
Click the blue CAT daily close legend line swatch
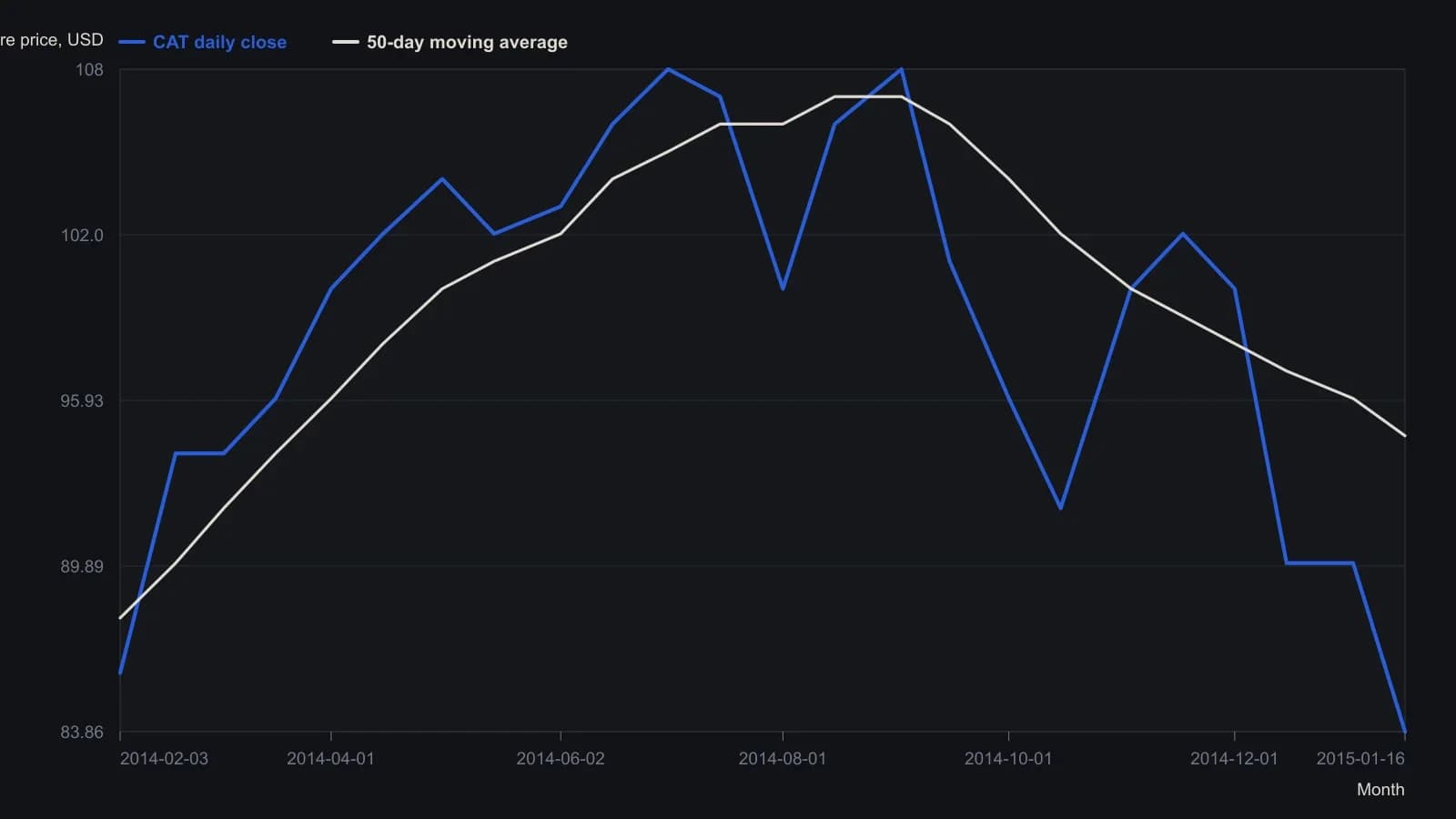(x=132, y=42)
